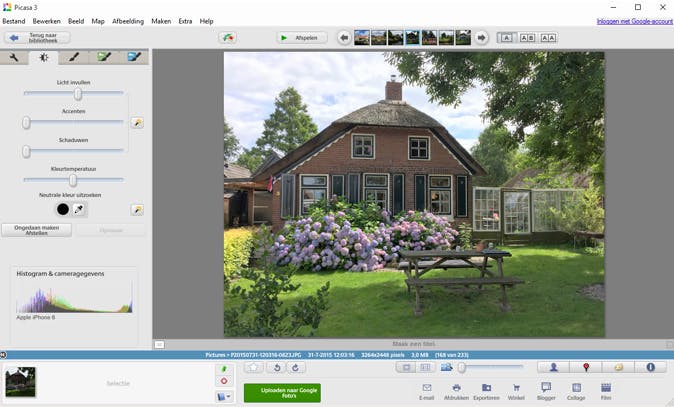Switch to single image view 'A'
The width and height of the screenshot is (674, 407).
[x=506, y=38]
